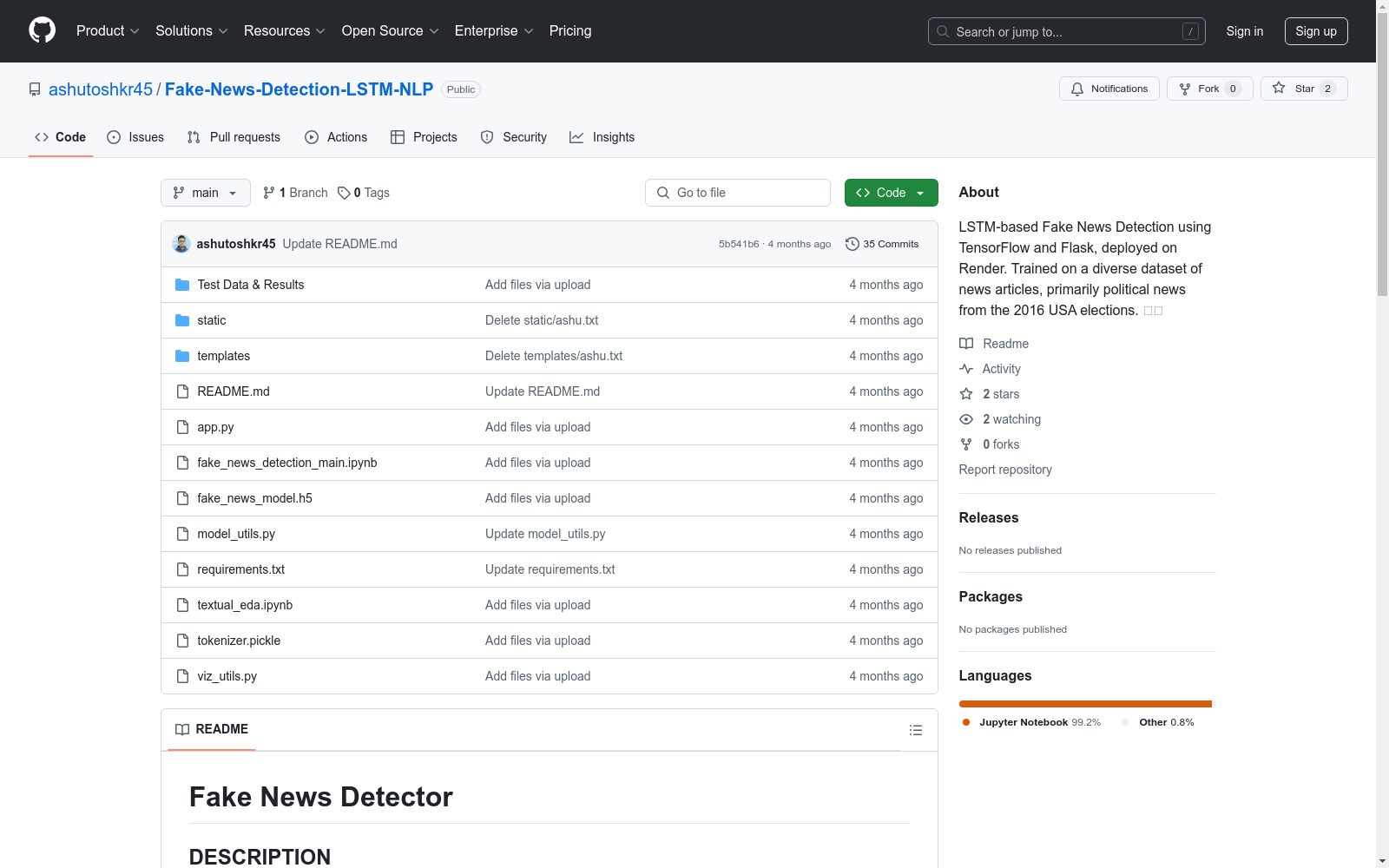Click the GitHub logo icon

(42, 30)
